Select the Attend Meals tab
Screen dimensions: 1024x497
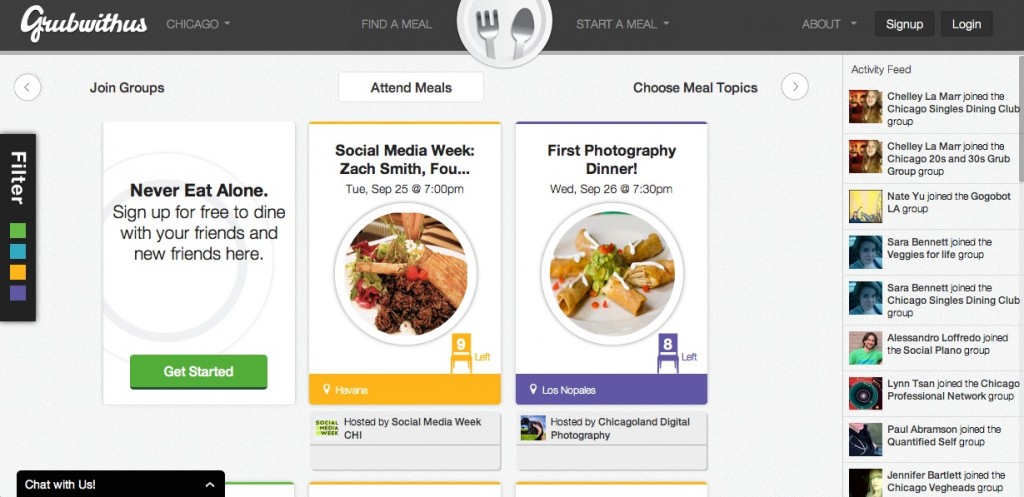pos(411,88)
